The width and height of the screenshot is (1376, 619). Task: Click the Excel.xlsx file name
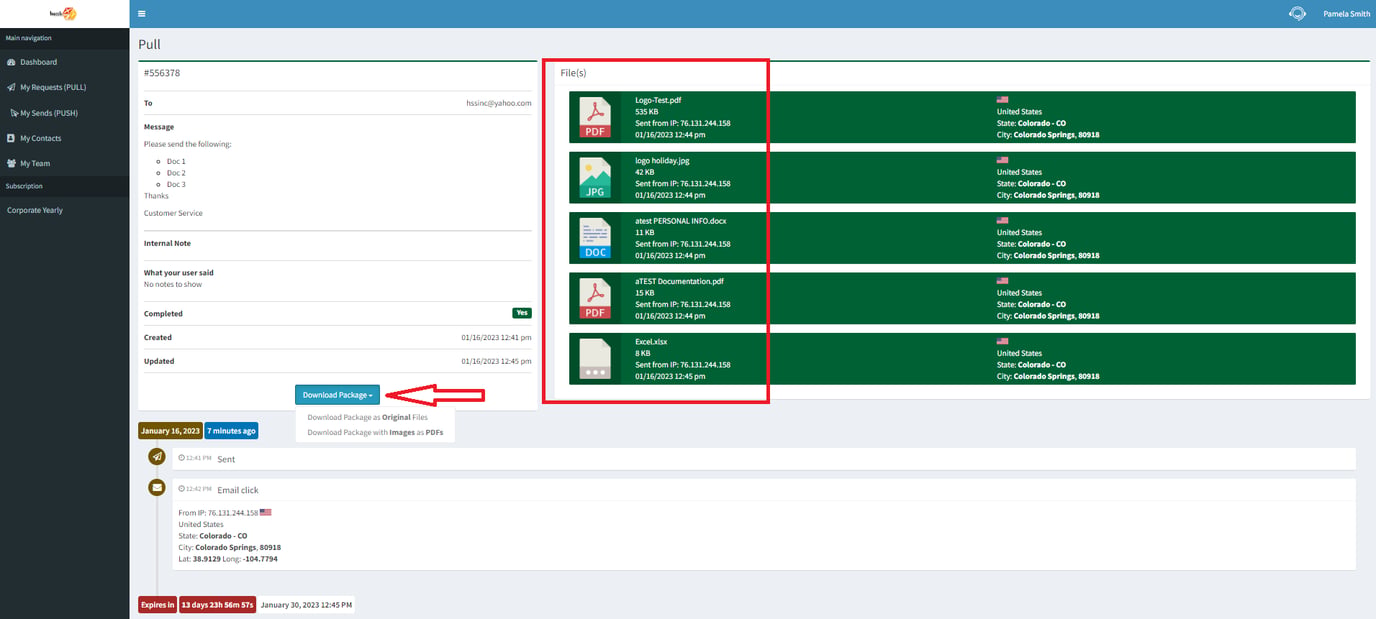(x=651, y=341)
